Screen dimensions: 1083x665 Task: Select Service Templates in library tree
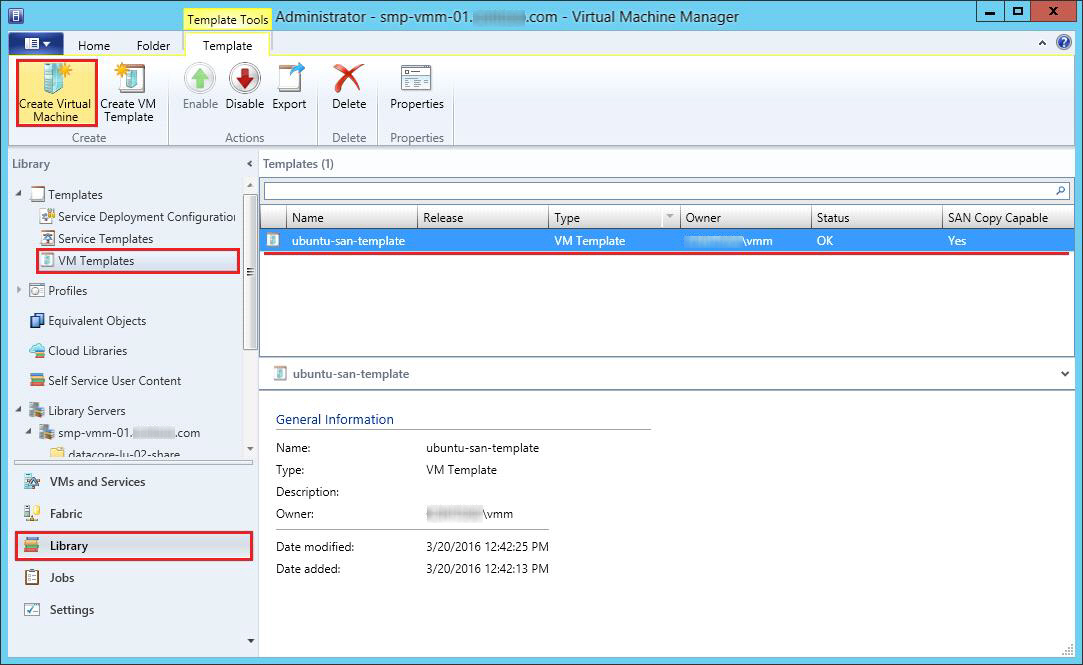[x=105, y=238]
